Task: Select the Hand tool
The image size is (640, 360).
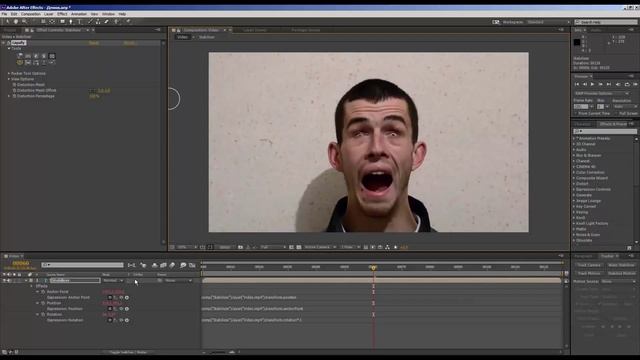Action: (16, 22)
